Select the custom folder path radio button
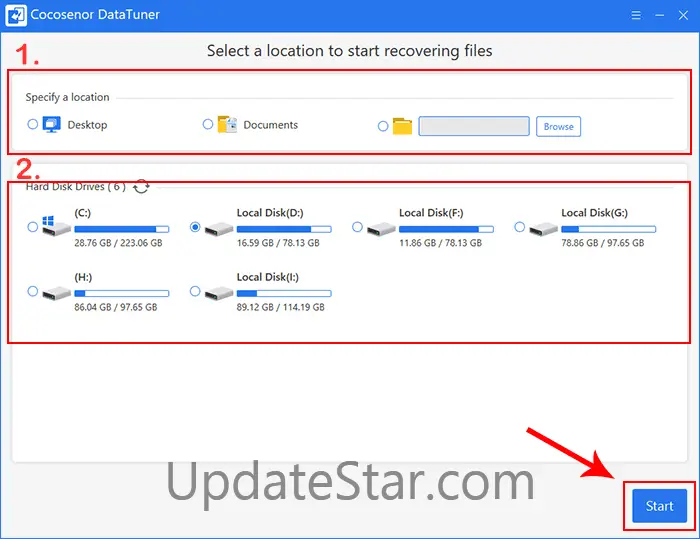This screenshot has width=700, height=539. pos(383,126)
